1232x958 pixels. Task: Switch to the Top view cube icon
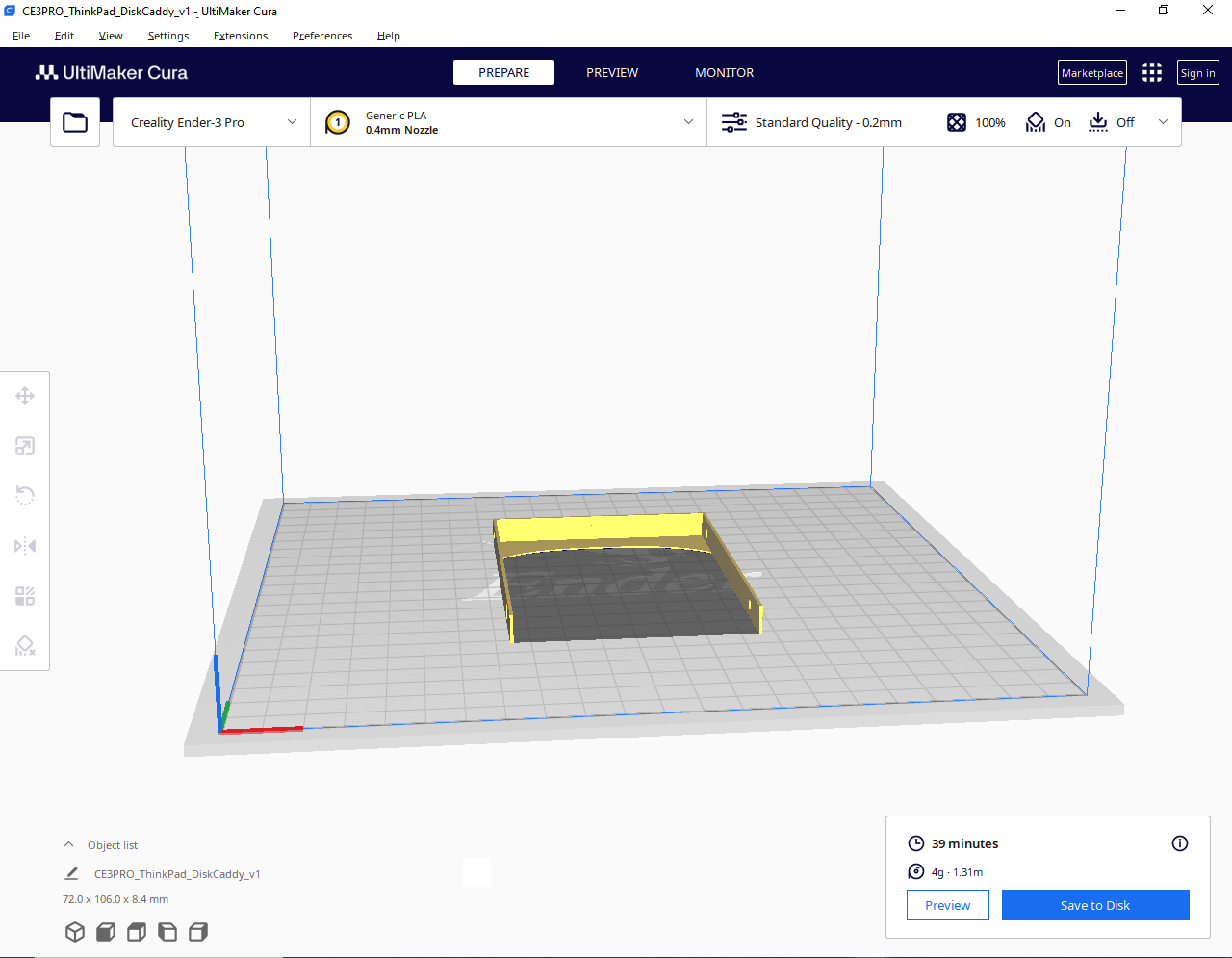point(137,932)
